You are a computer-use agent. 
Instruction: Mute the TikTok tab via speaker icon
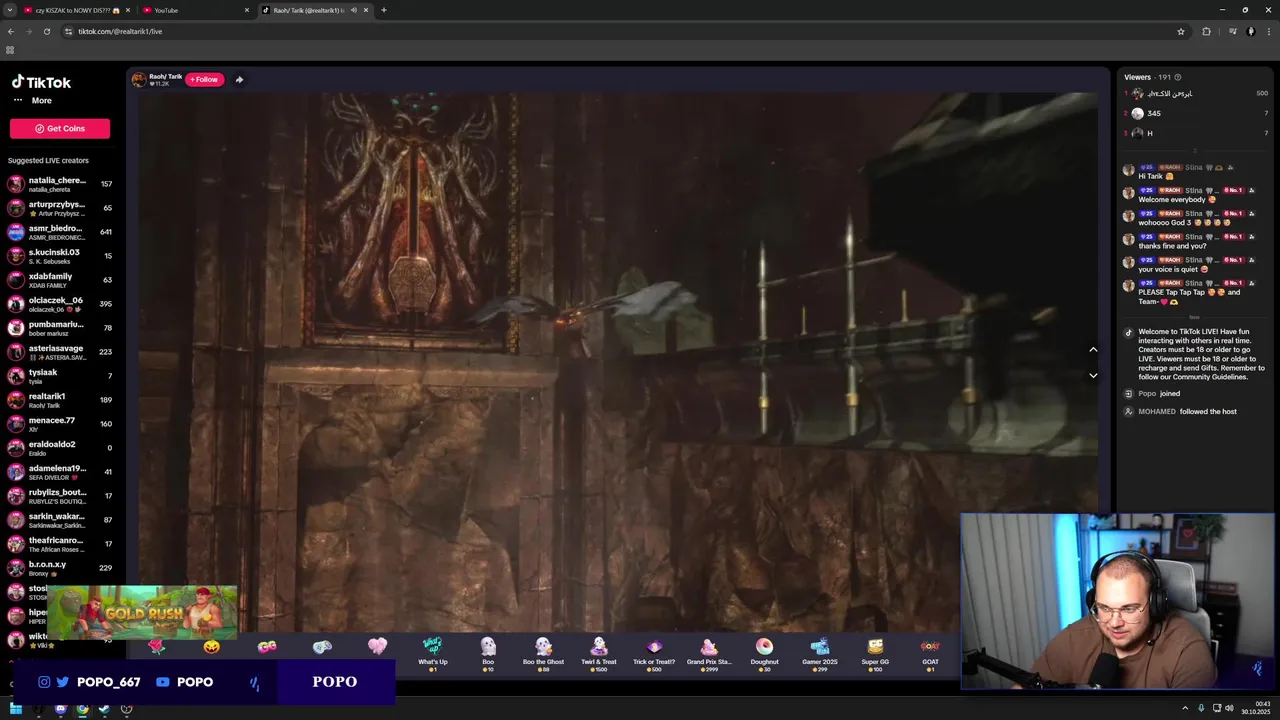(x=353, y=10)
